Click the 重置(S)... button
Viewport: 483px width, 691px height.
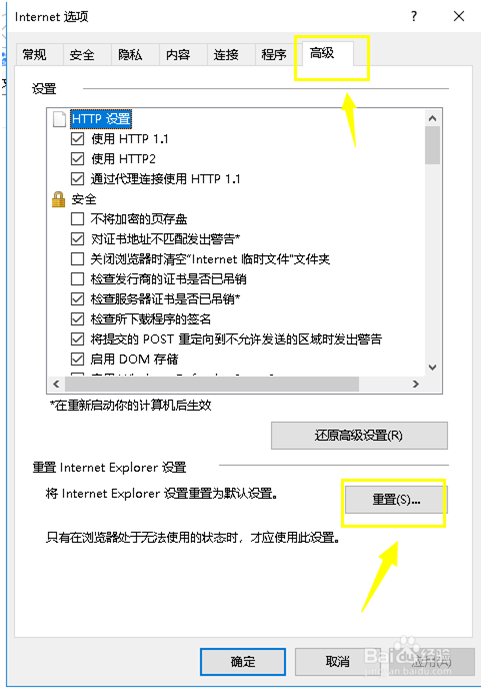pos(396,500)
